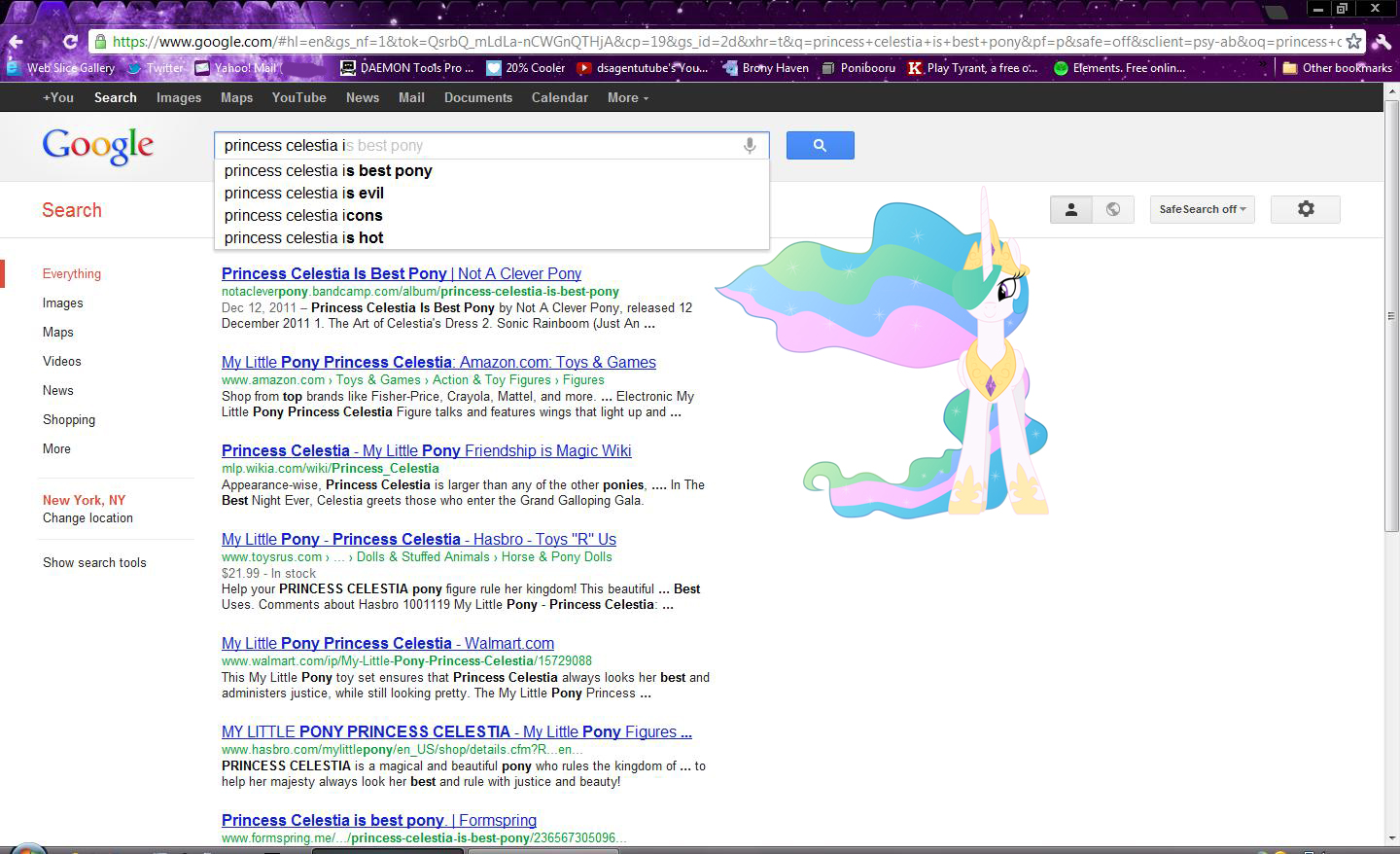The image size is (1400, 854).
Task: Choose suggestion "princess celestia icons"
Action: (x=492, y=215)
